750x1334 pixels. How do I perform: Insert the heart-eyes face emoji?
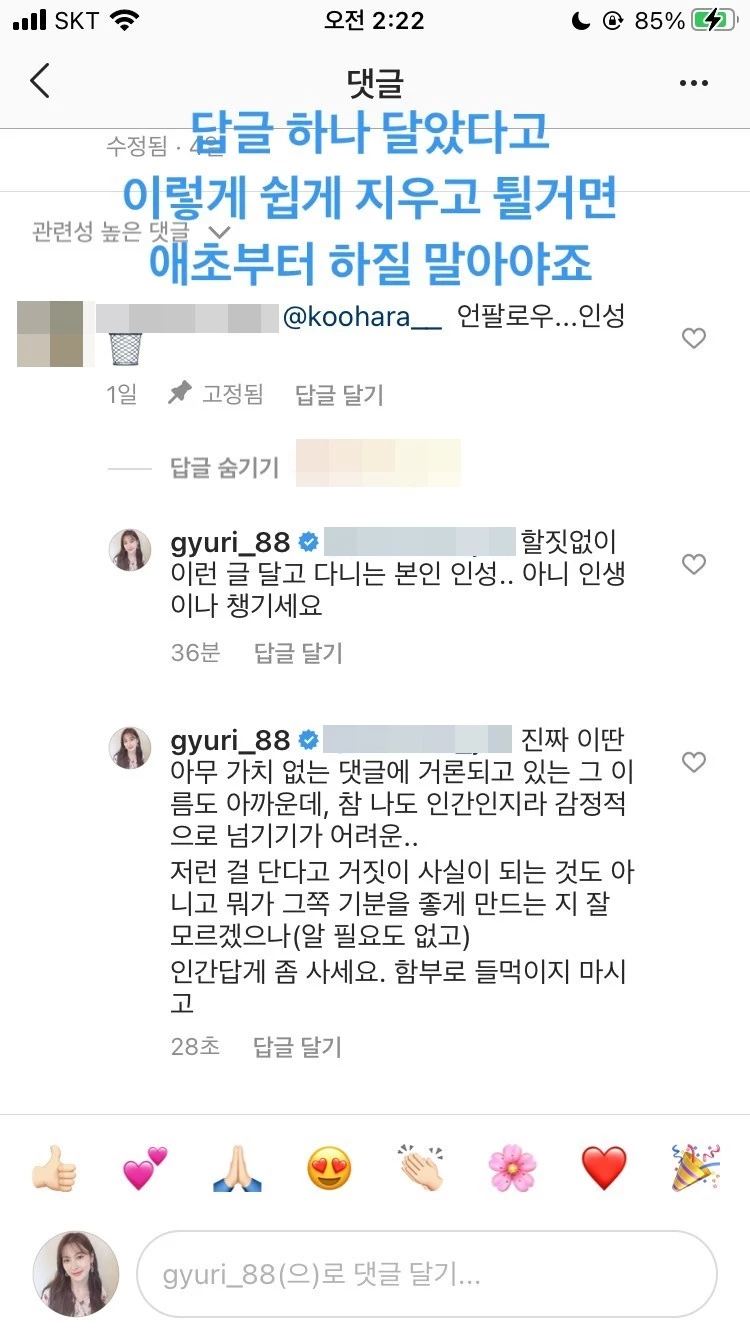click(329, 1168)
